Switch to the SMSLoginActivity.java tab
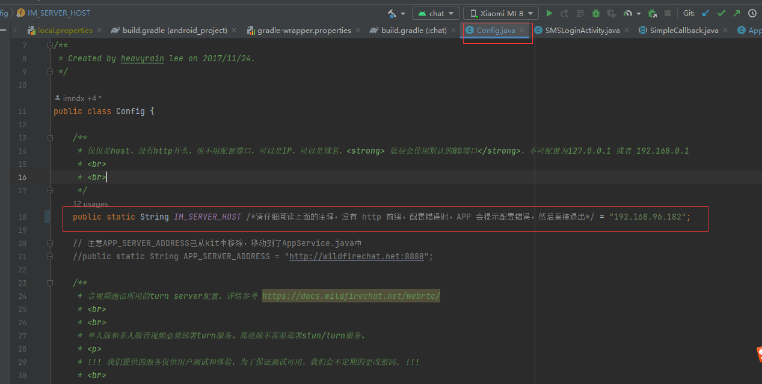This screenshot has height=384, width=762. pyautogui.click(x=582, y=30)
